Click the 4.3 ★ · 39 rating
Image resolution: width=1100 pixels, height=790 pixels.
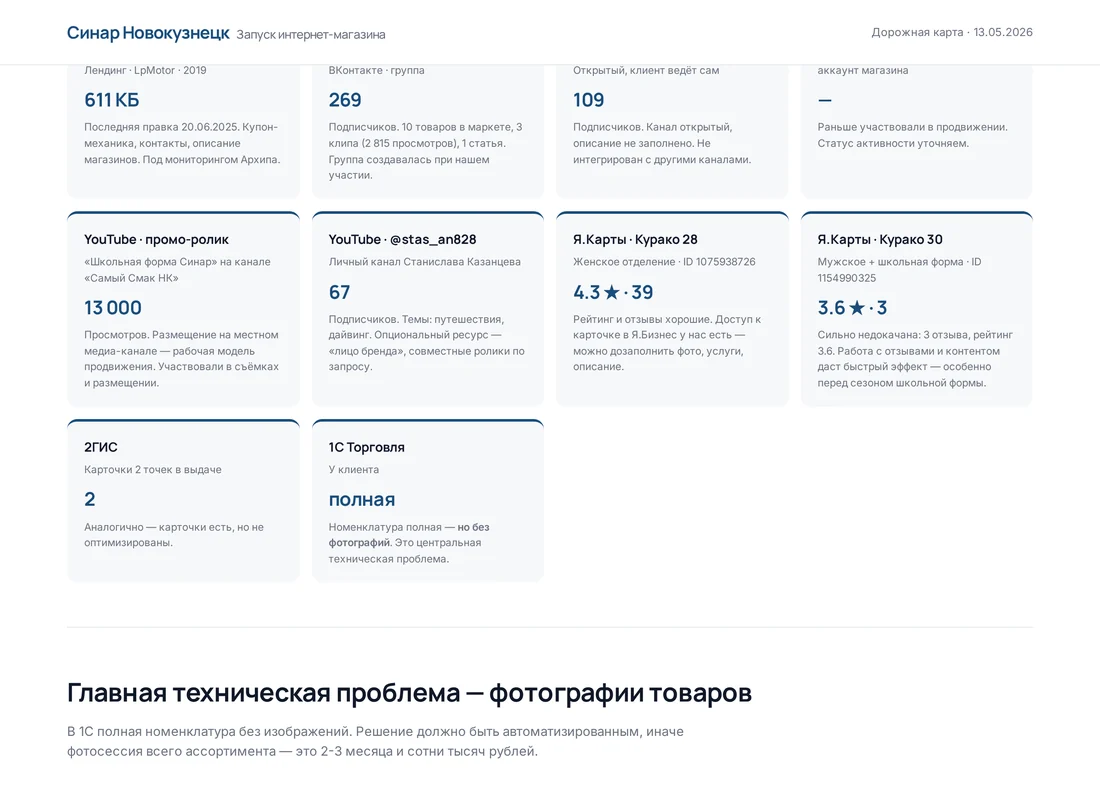click(613, 292)
